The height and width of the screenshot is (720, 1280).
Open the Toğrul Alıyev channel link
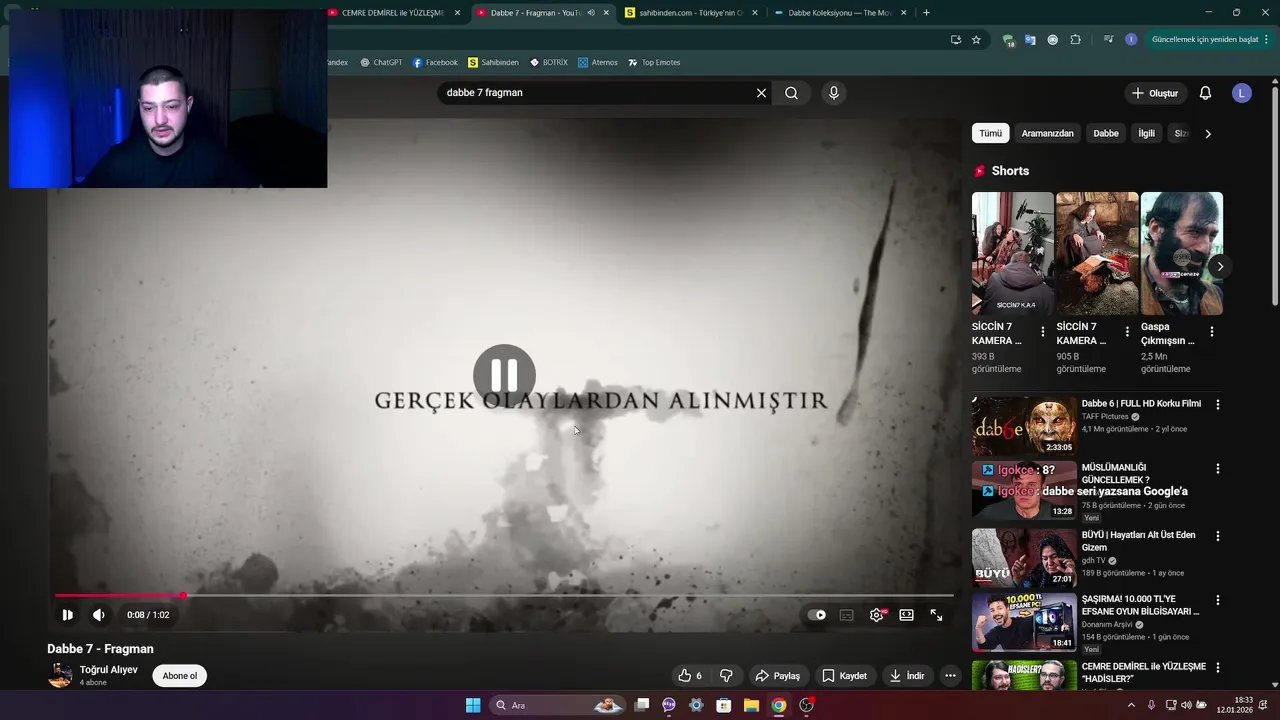coord(108,670)
